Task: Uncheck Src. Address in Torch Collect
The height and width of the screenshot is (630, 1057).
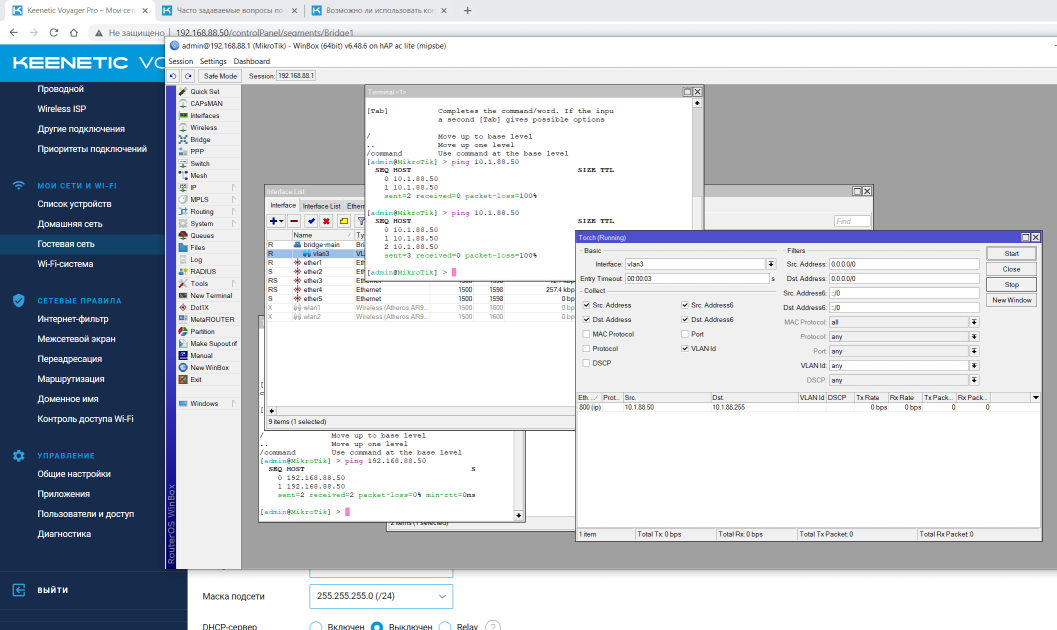Action: pos(586,305)
